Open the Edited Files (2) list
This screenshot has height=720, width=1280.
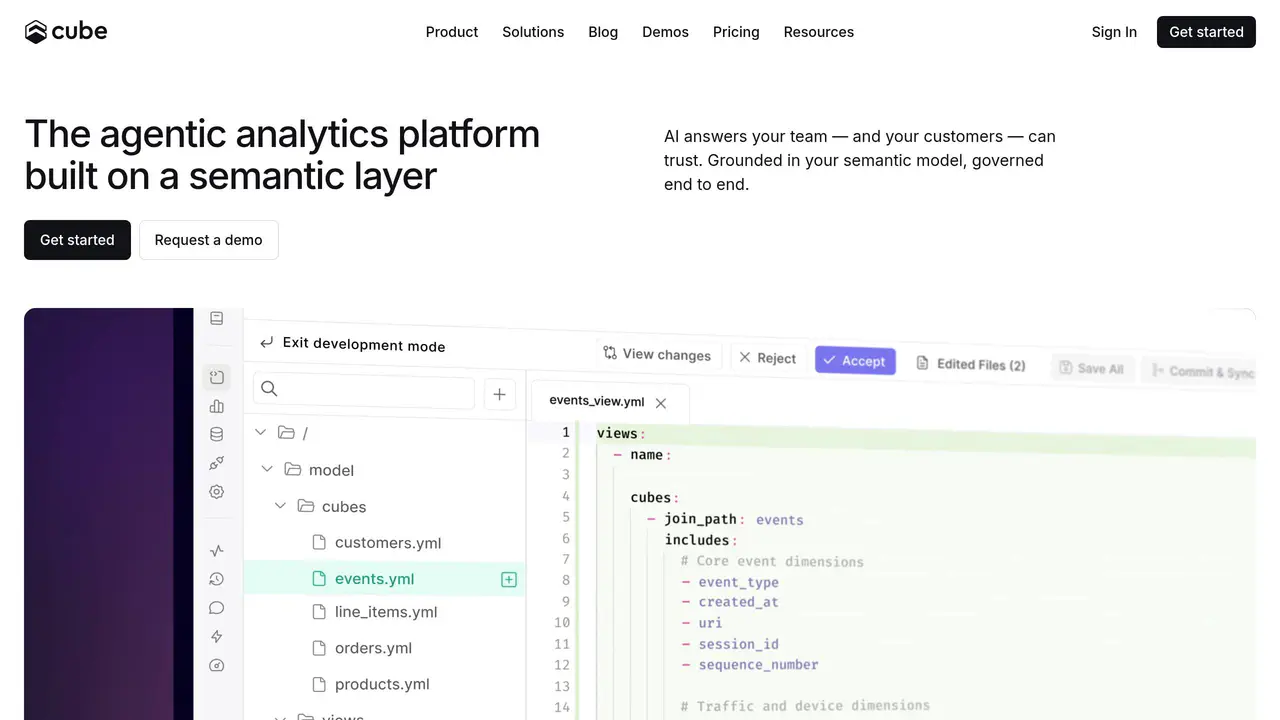[971, 364]
